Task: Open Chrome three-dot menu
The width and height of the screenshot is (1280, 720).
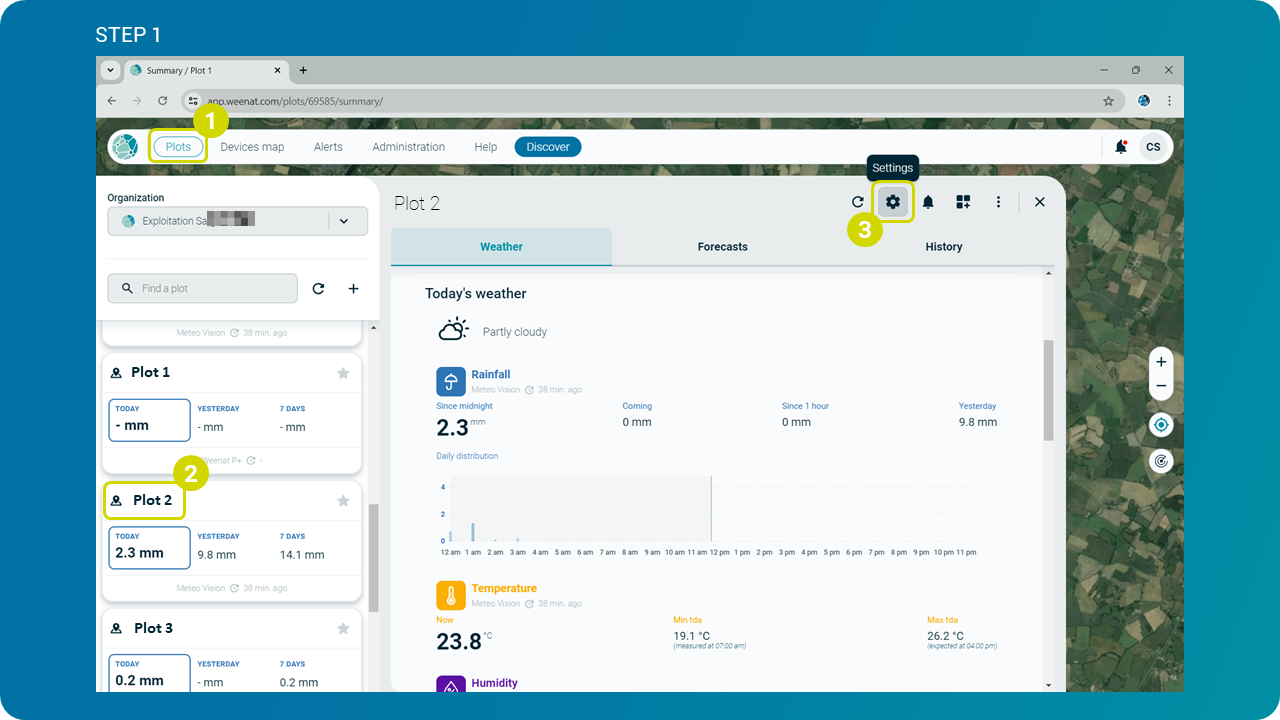Action: click(x=1169, y=101)
